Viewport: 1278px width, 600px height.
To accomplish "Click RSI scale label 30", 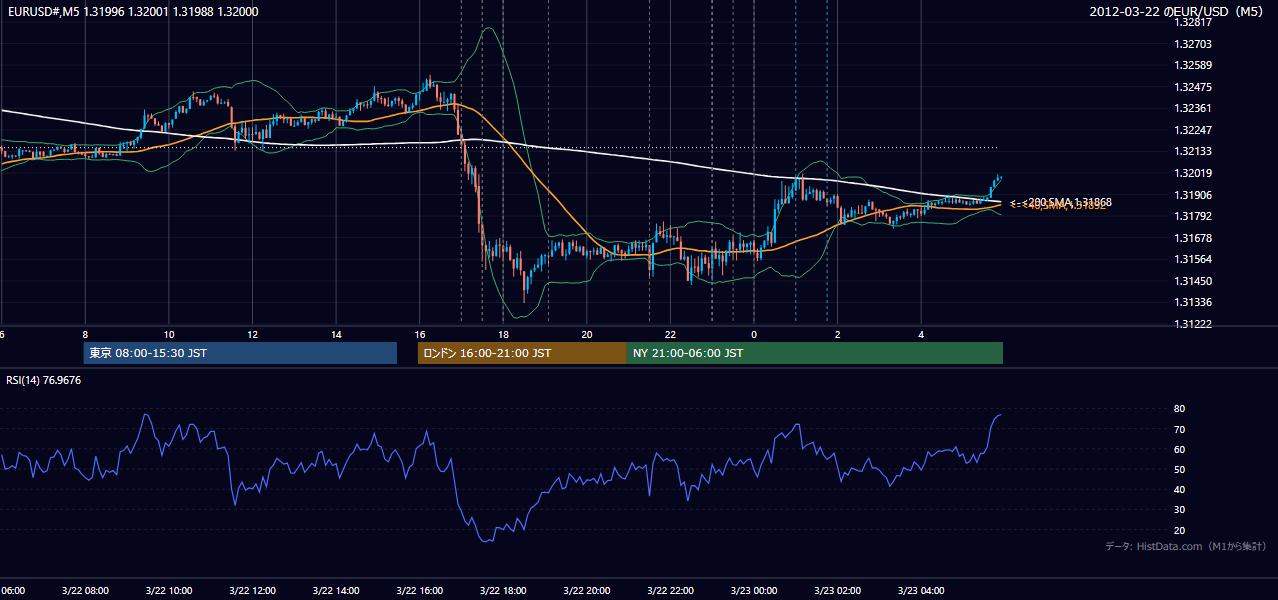I will [1180, 509].
